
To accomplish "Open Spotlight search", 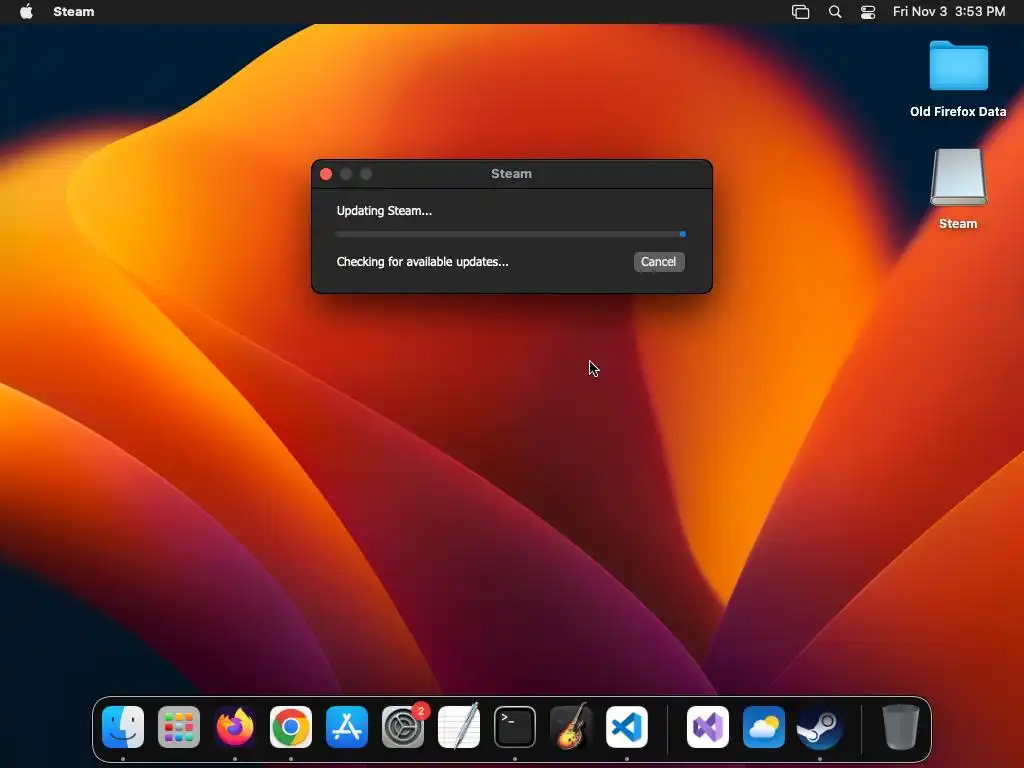I will pos(835,11).
